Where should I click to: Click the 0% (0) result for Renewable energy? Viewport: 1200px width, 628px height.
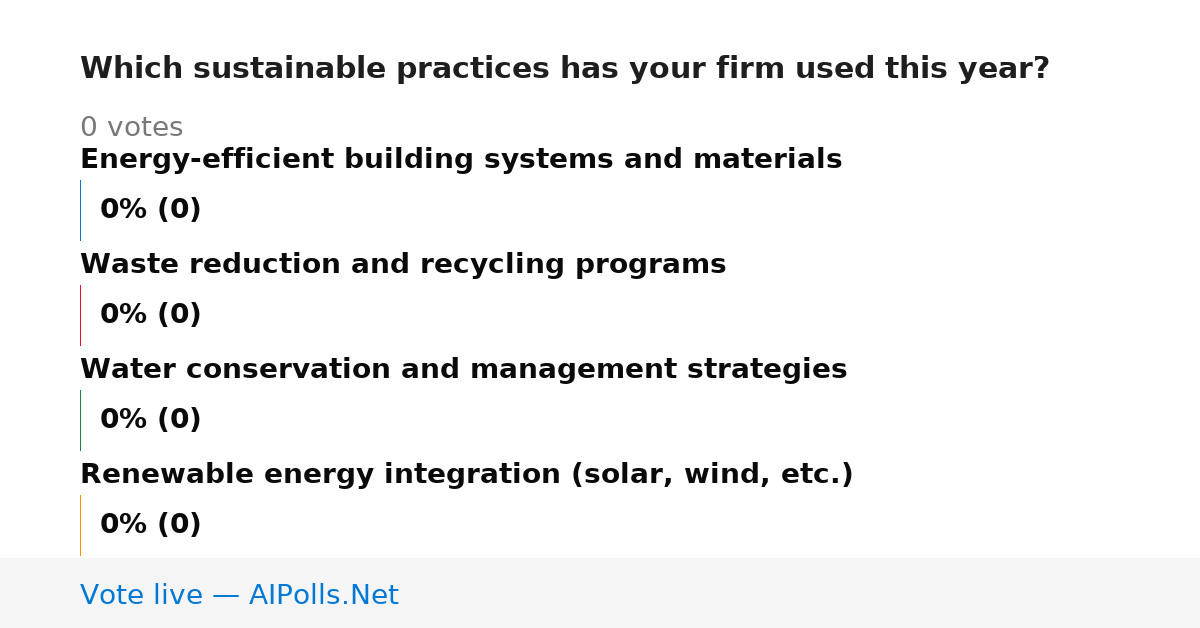point(151,525)
